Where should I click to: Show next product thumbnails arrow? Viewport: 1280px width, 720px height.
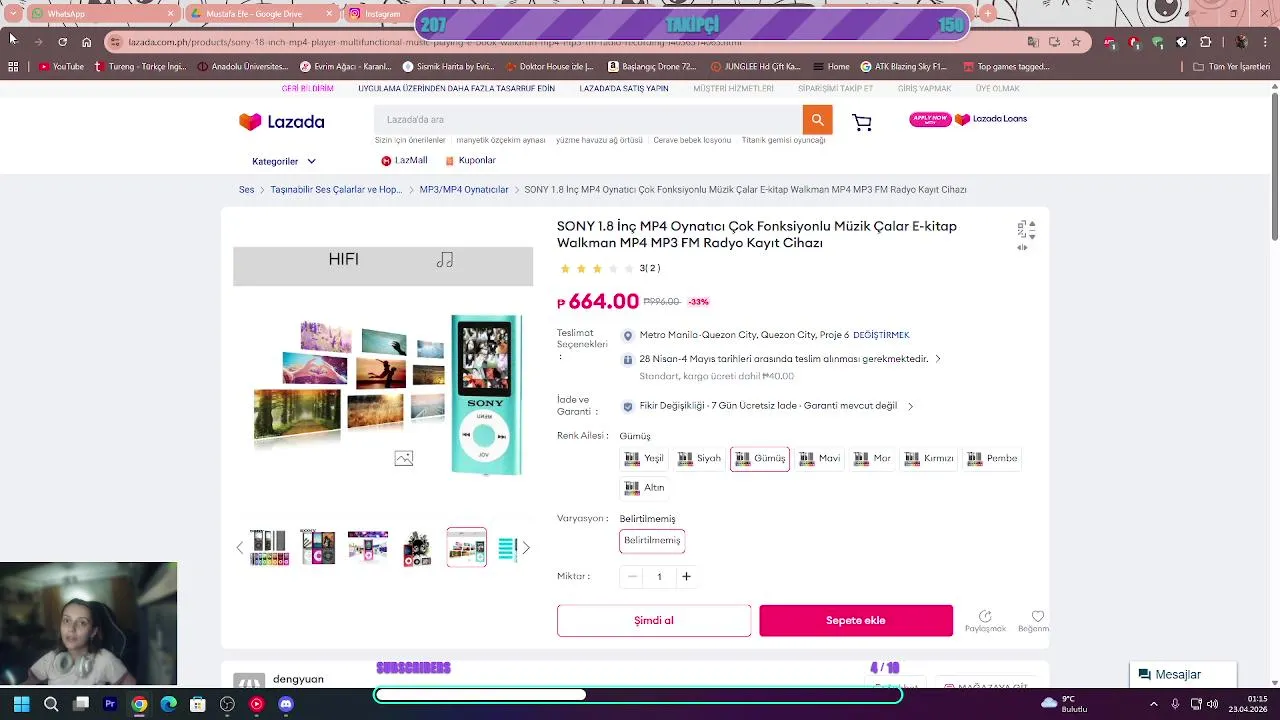pyautogui.click(x=526, y=548)
